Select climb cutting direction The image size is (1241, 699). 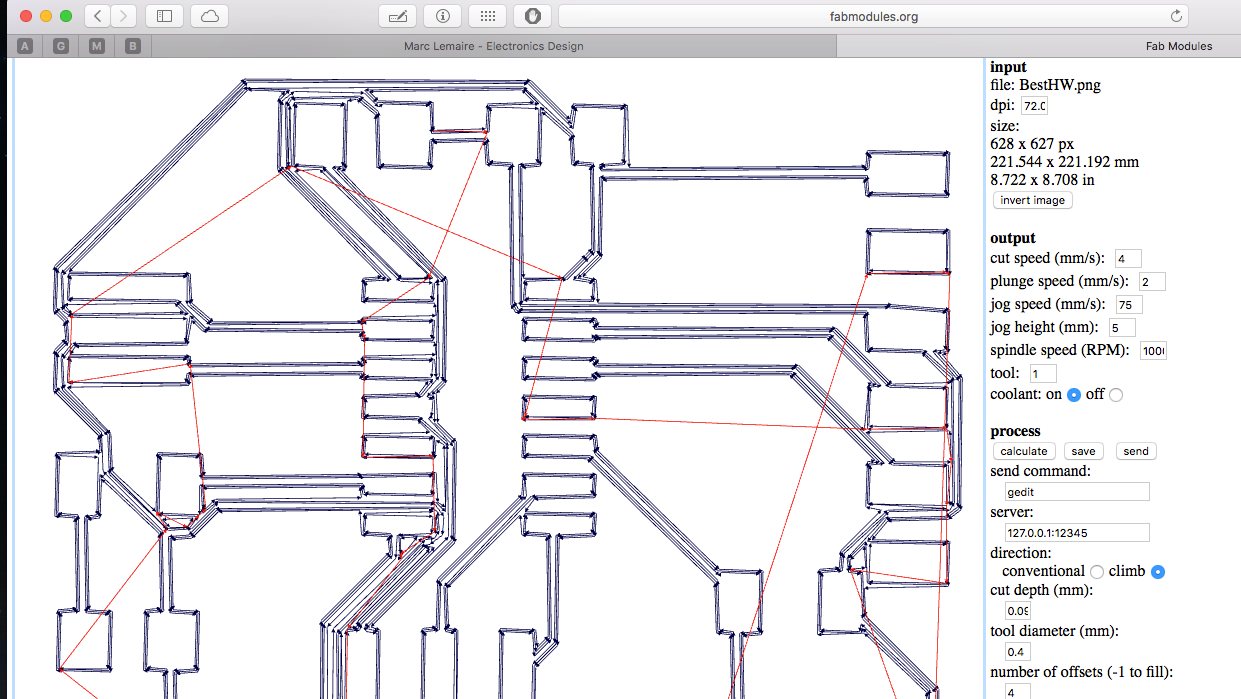point(1158,572)
